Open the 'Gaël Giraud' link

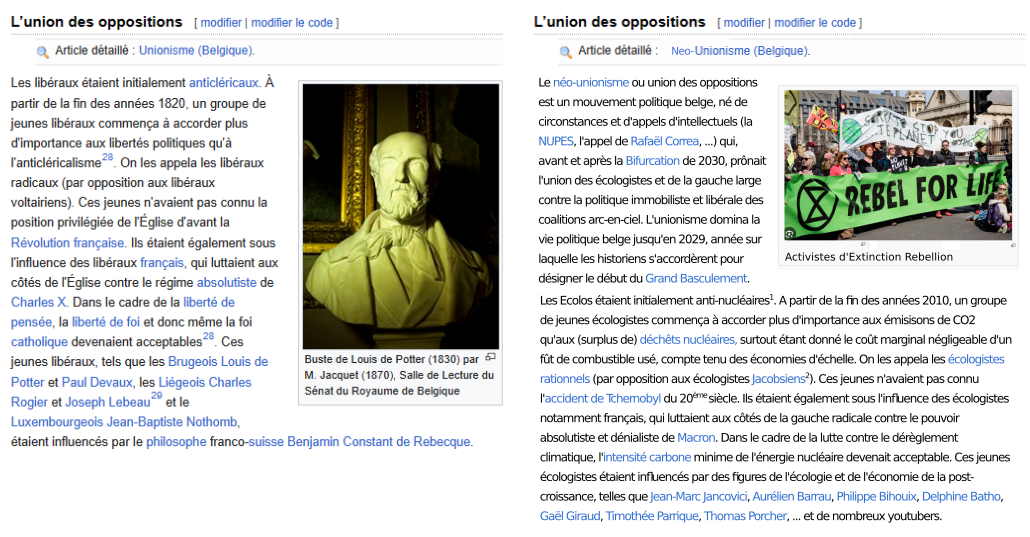[570, 516]
